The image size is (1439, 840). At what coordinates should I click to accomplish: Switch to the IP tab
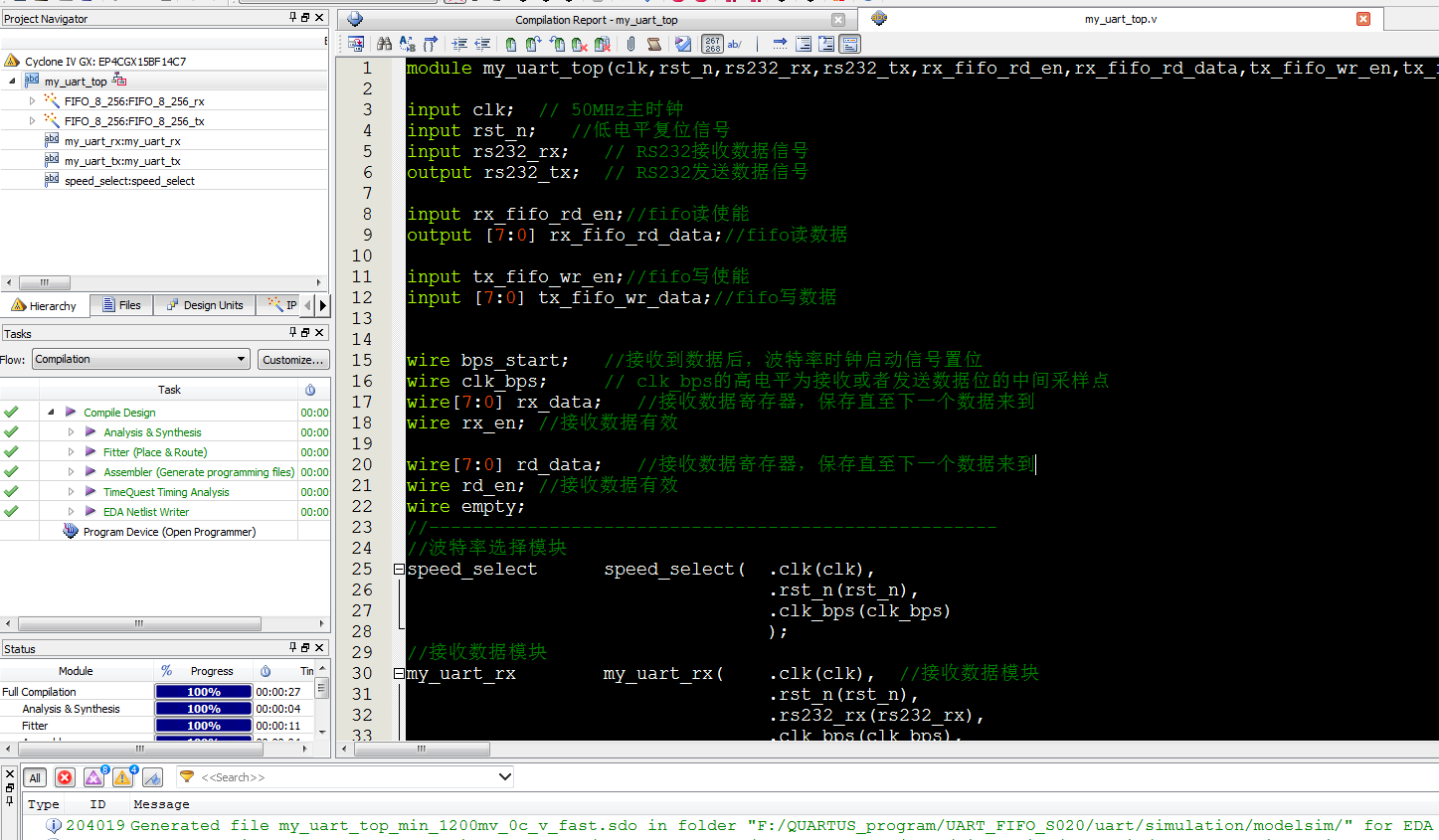[283, 305]
